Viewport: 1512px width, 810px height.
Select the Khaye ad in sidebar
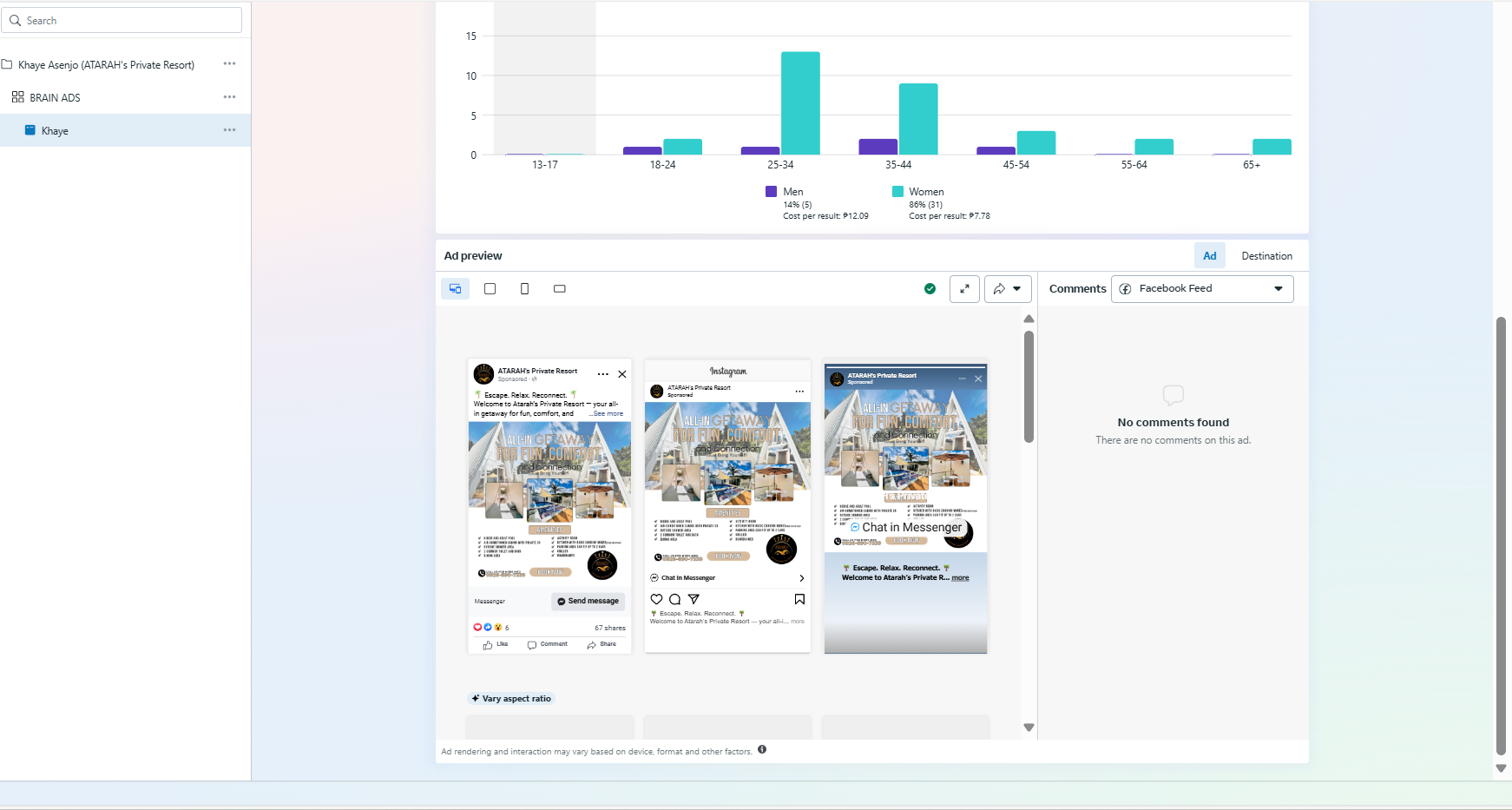coord(55,131)
